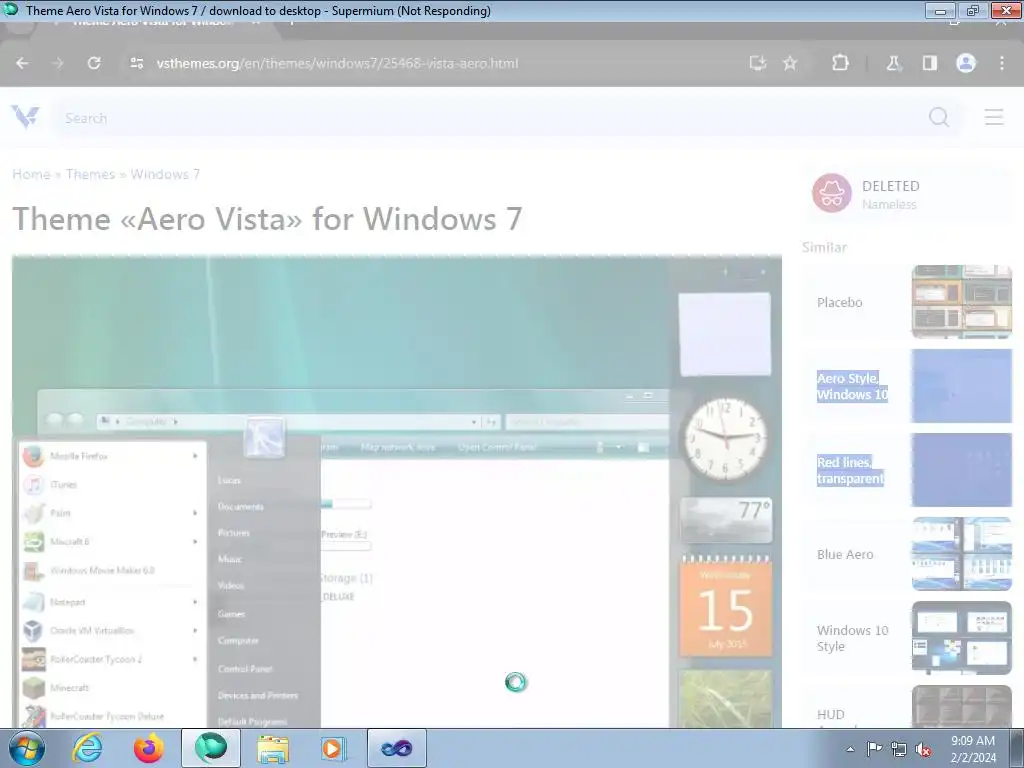This screenshot has width=1024, height=768.
Task: Click the Aero Style Windows 10 thumbnail
Action: 961,386
